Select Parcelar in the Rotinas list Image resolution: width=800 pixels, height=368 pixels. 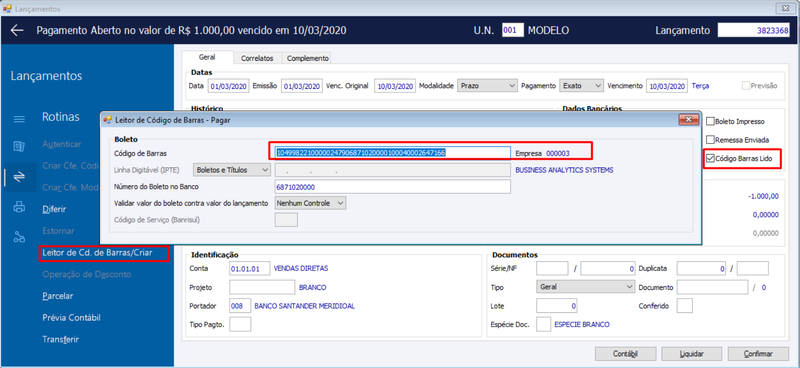point(58,296)
